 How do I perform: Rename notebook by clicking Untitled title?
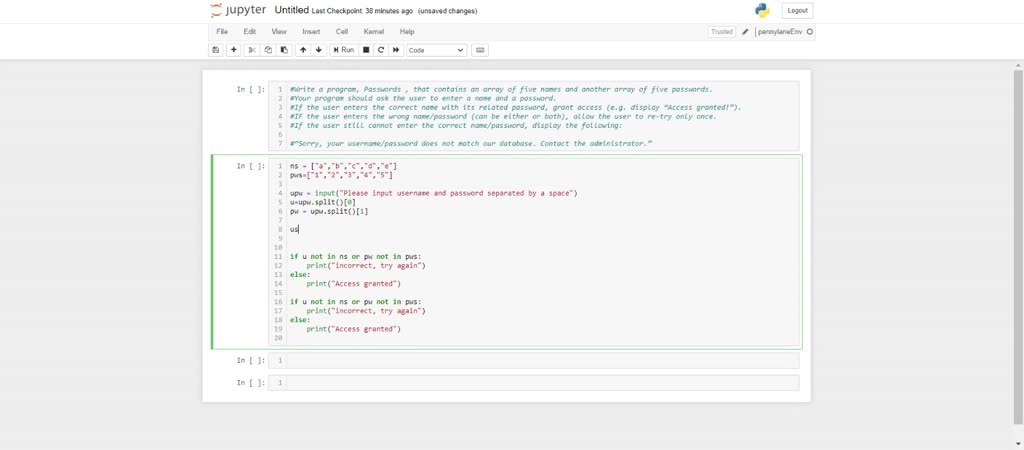292,10
